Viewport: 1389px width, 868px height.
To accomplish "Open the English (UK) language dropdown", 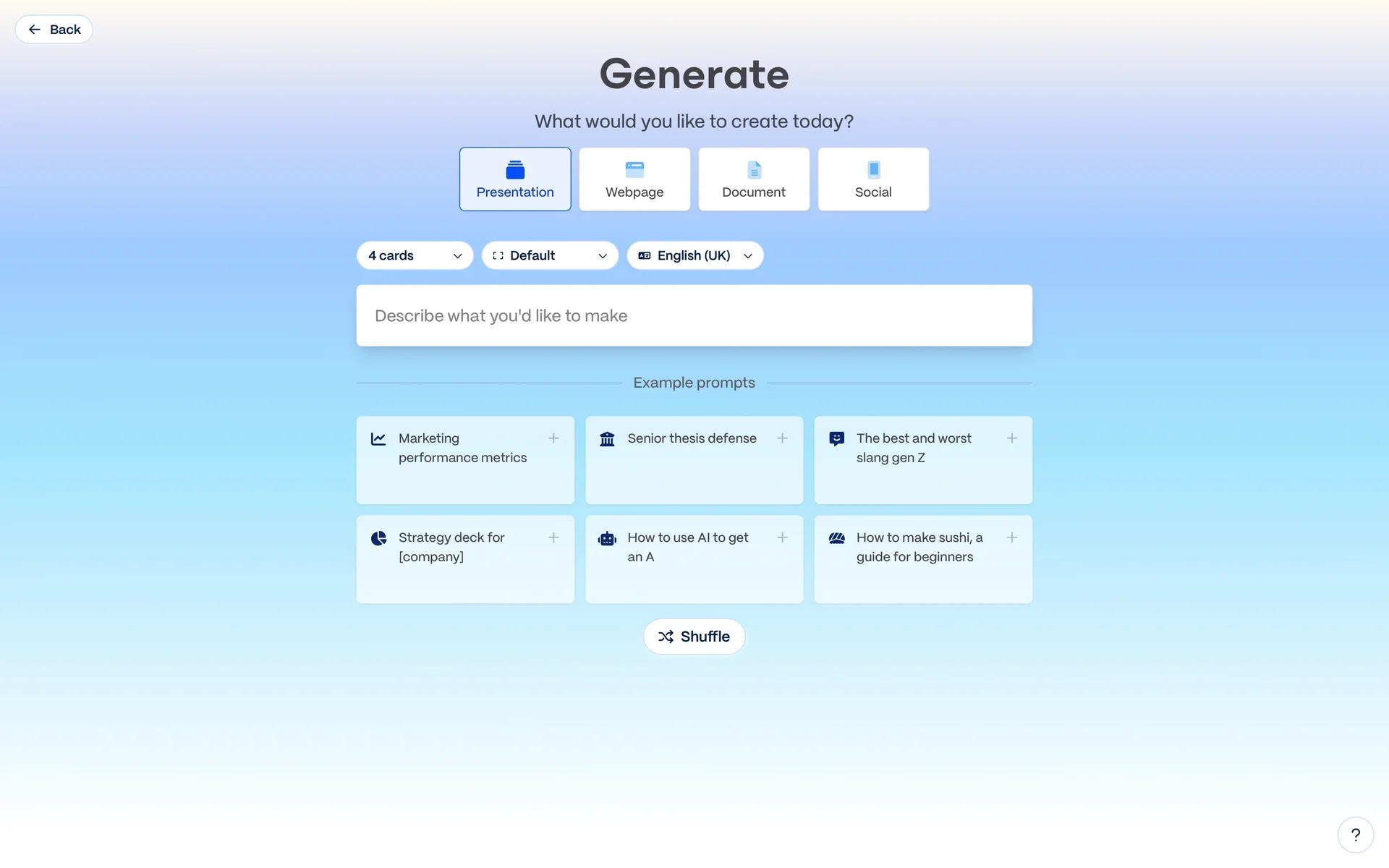I will (694, 255).
